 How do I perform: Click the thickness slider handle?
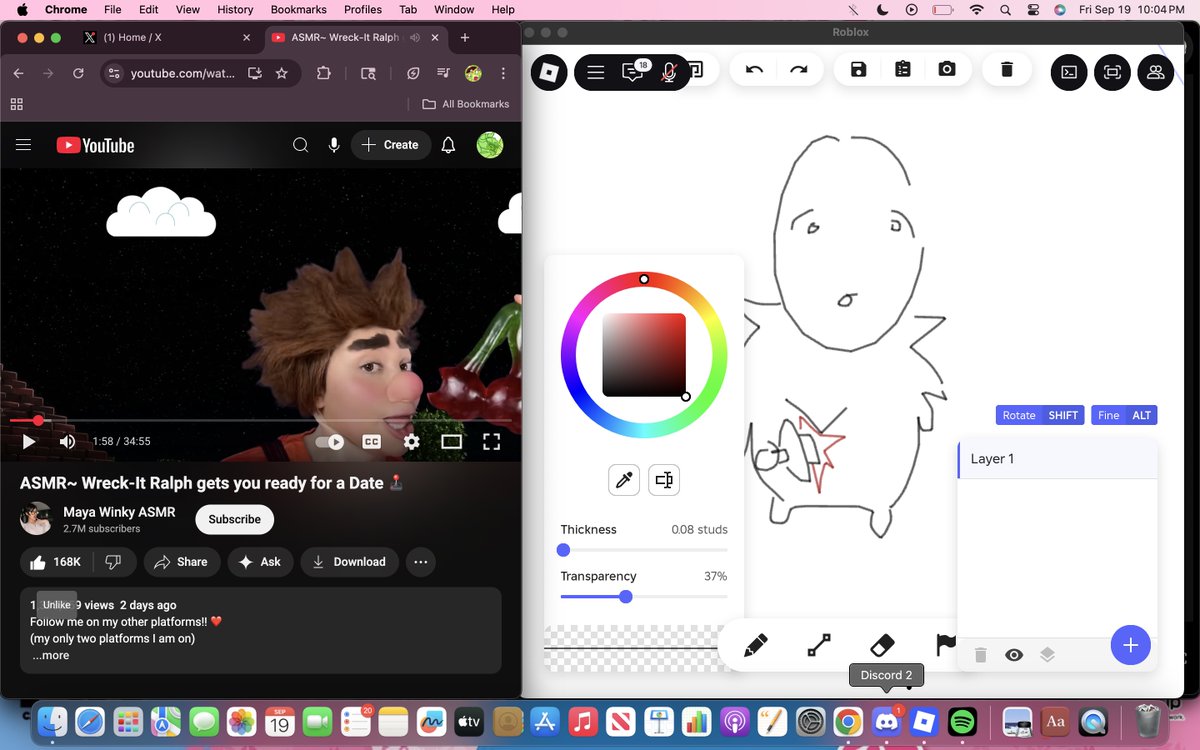pyautogui.click(x=563, y=550)
